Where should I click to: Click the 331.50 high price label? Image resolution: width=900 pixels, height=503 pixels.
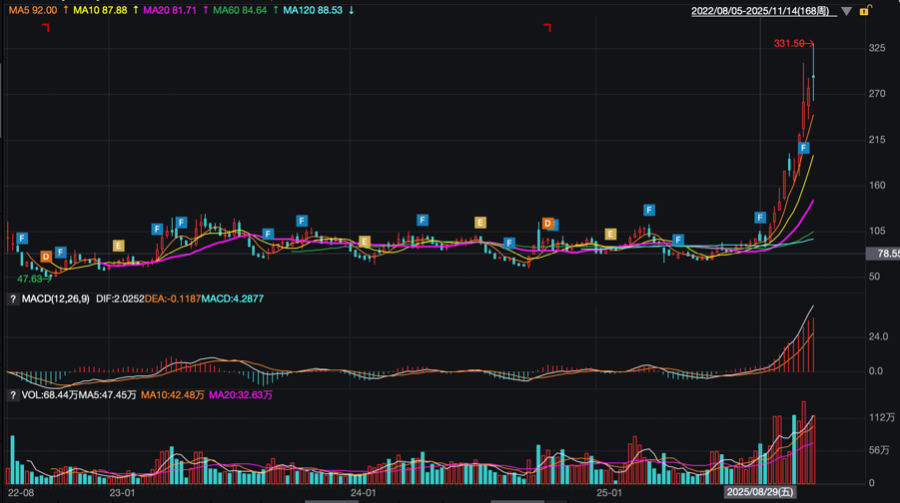(x=790, y=43)
